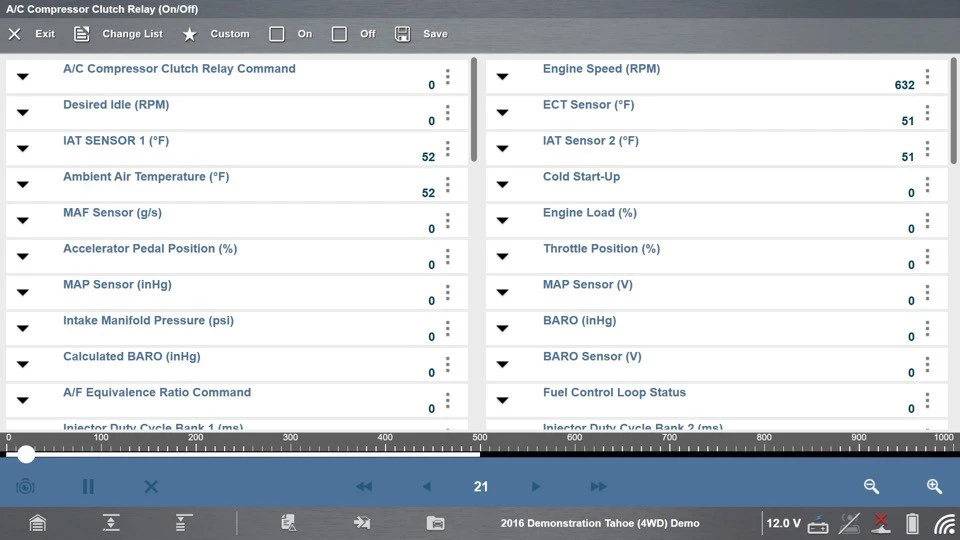Expand A/C Compressor Clutch Relay Command row
This screenshot has height=540, width=960.
[x=23, y=77]
